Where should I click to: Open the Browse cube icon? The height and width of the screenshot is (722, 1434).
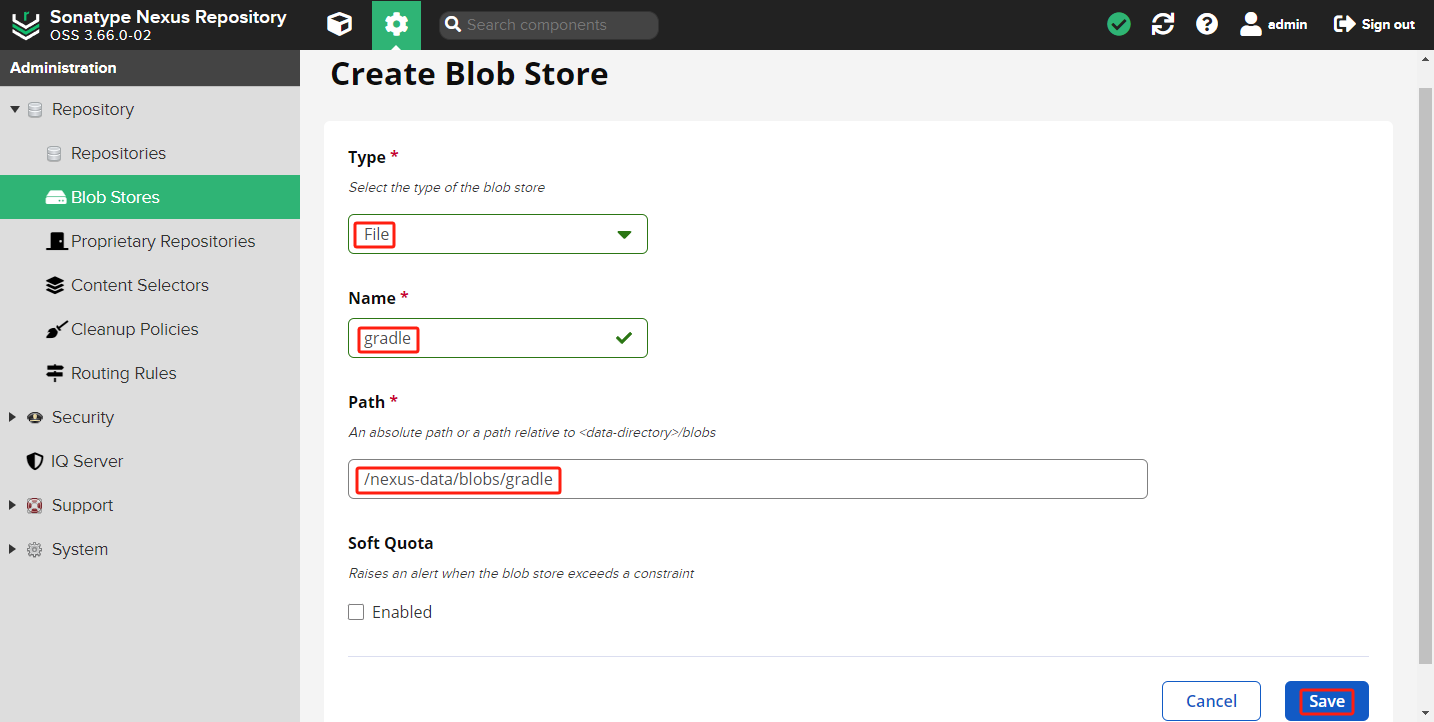(x=340, y=25)
